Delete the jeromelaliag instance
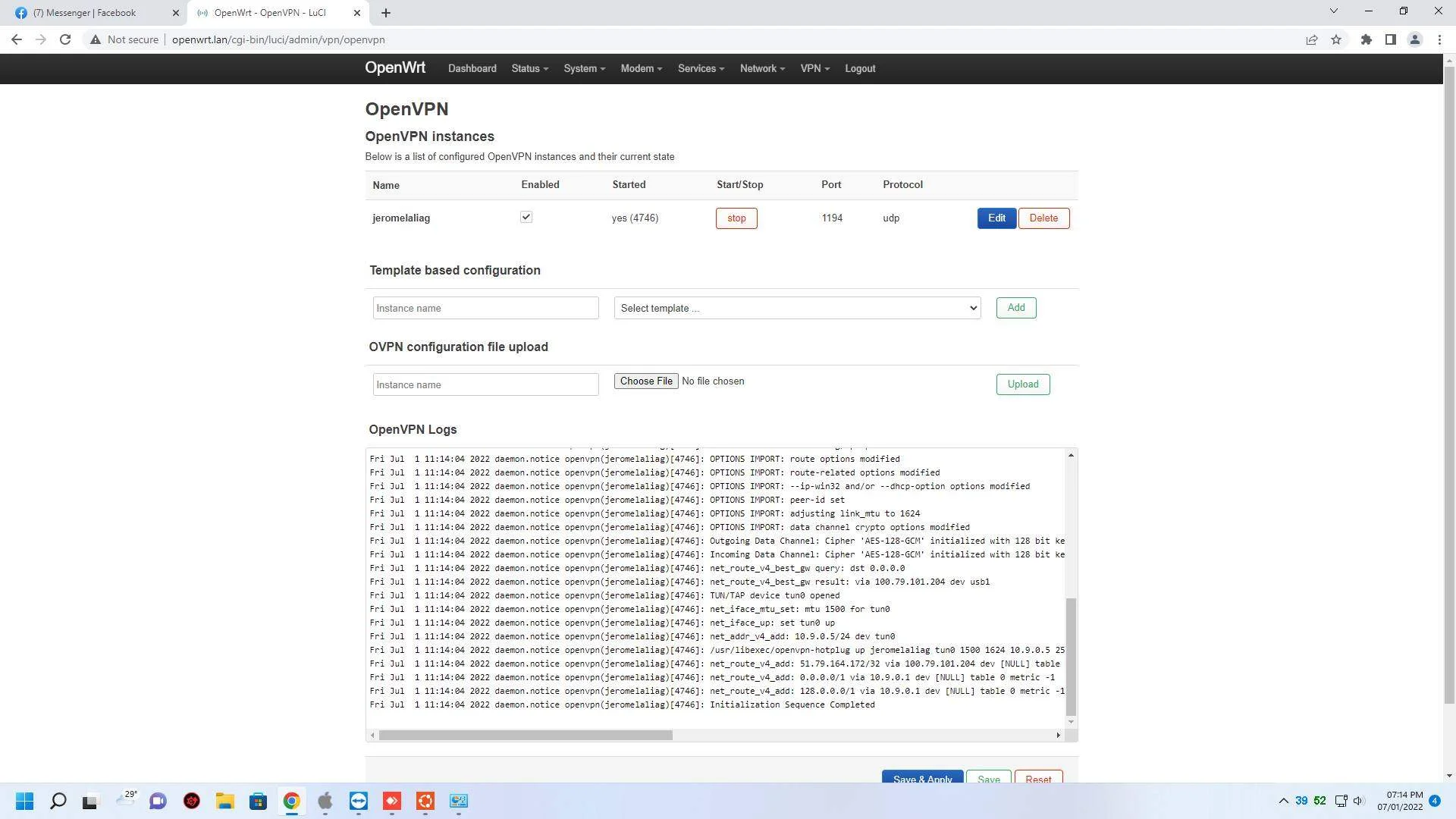Image resolution: width=1456 pixels, height=819 pixels. pos(1043,218)
